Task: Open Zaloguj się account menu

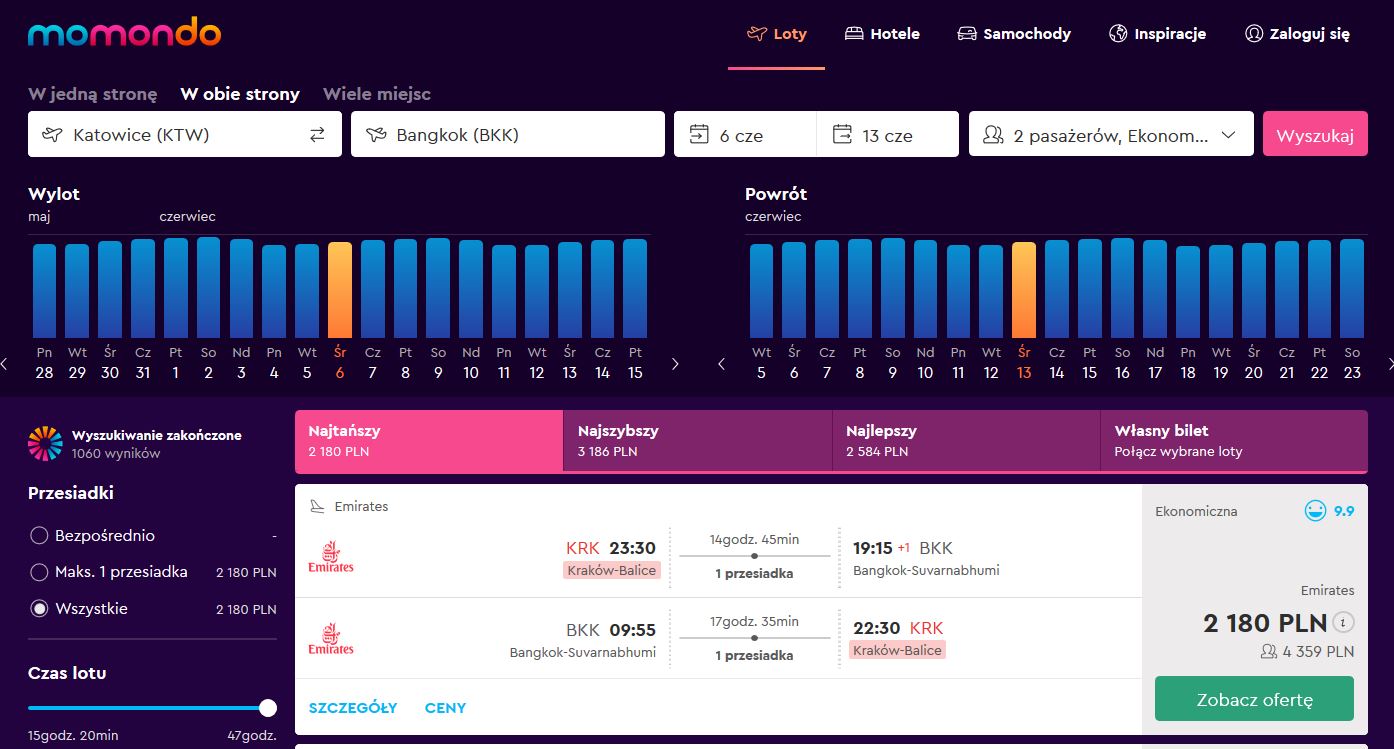Action: (x=1297, y=34)
